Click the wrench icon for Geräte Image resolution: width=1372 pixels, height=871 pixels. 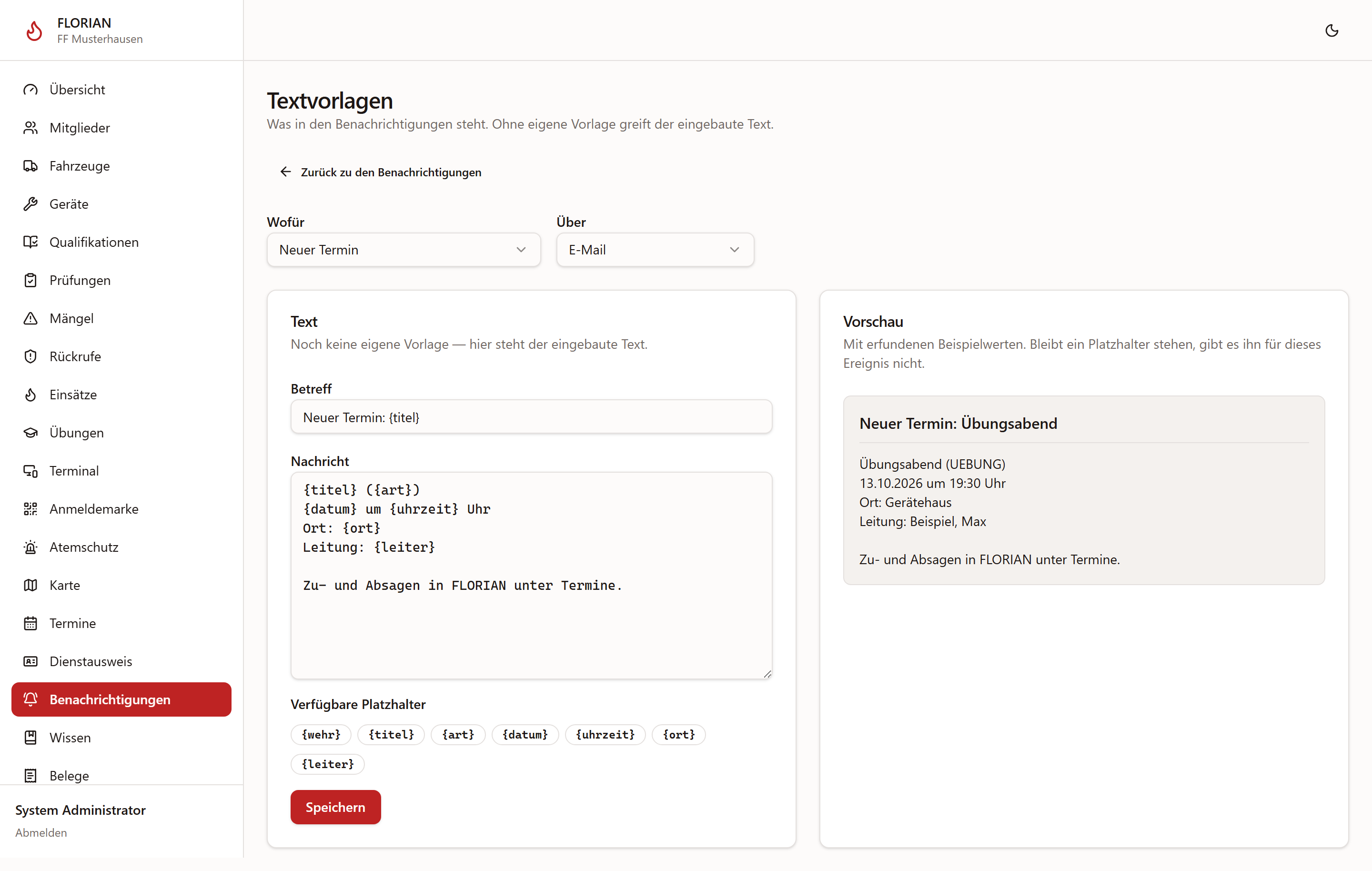pyautogui.click(x=31, y=204)
